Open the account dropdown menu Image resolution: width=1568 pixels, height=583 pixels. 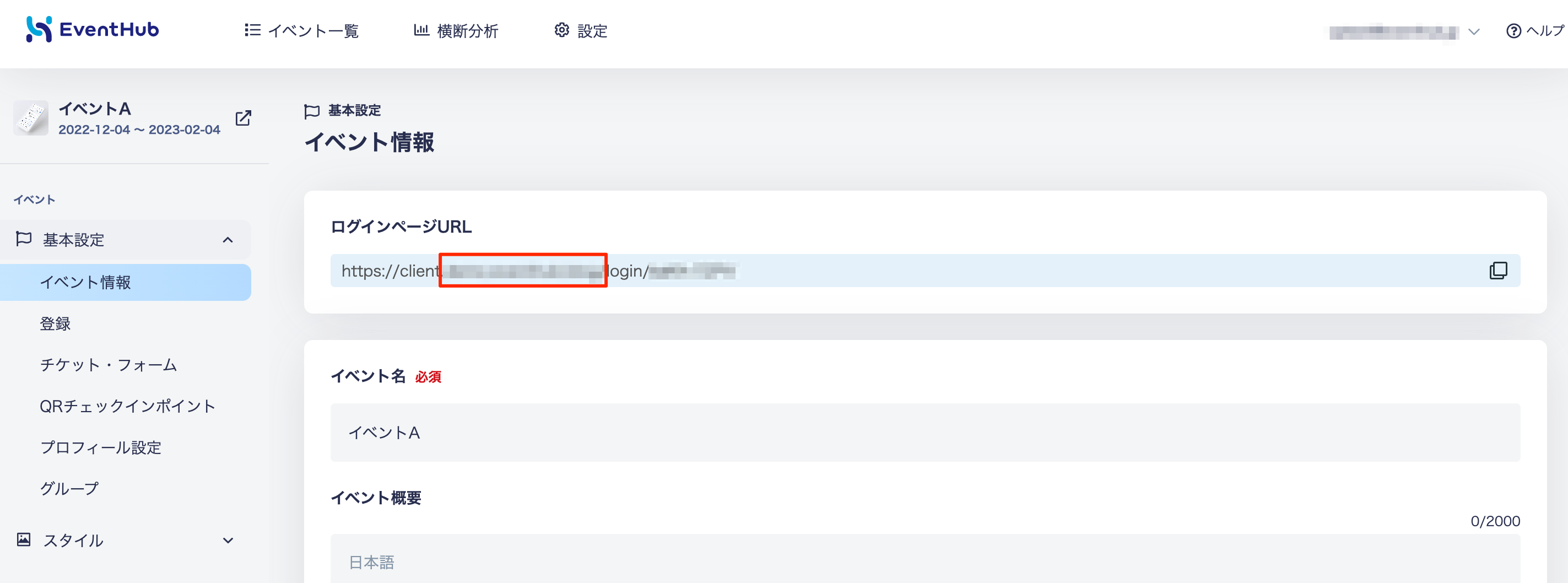click(1474, 31)
